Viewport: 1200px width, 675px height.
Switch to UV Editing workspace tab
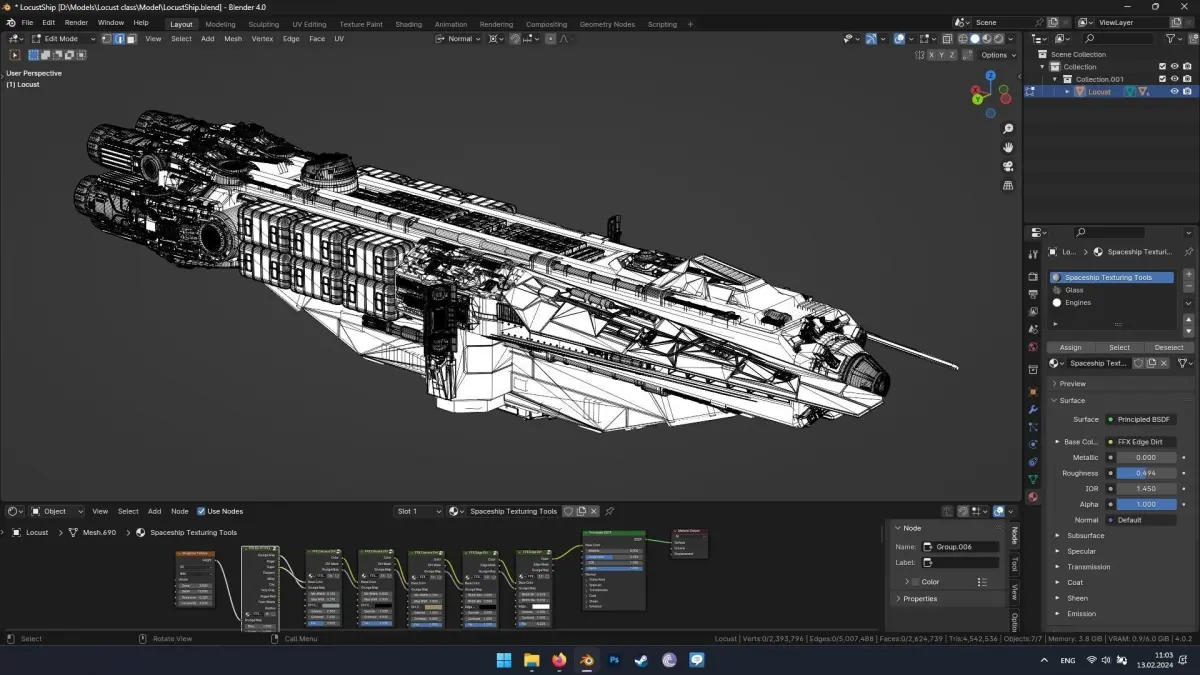tap(309, 24)
